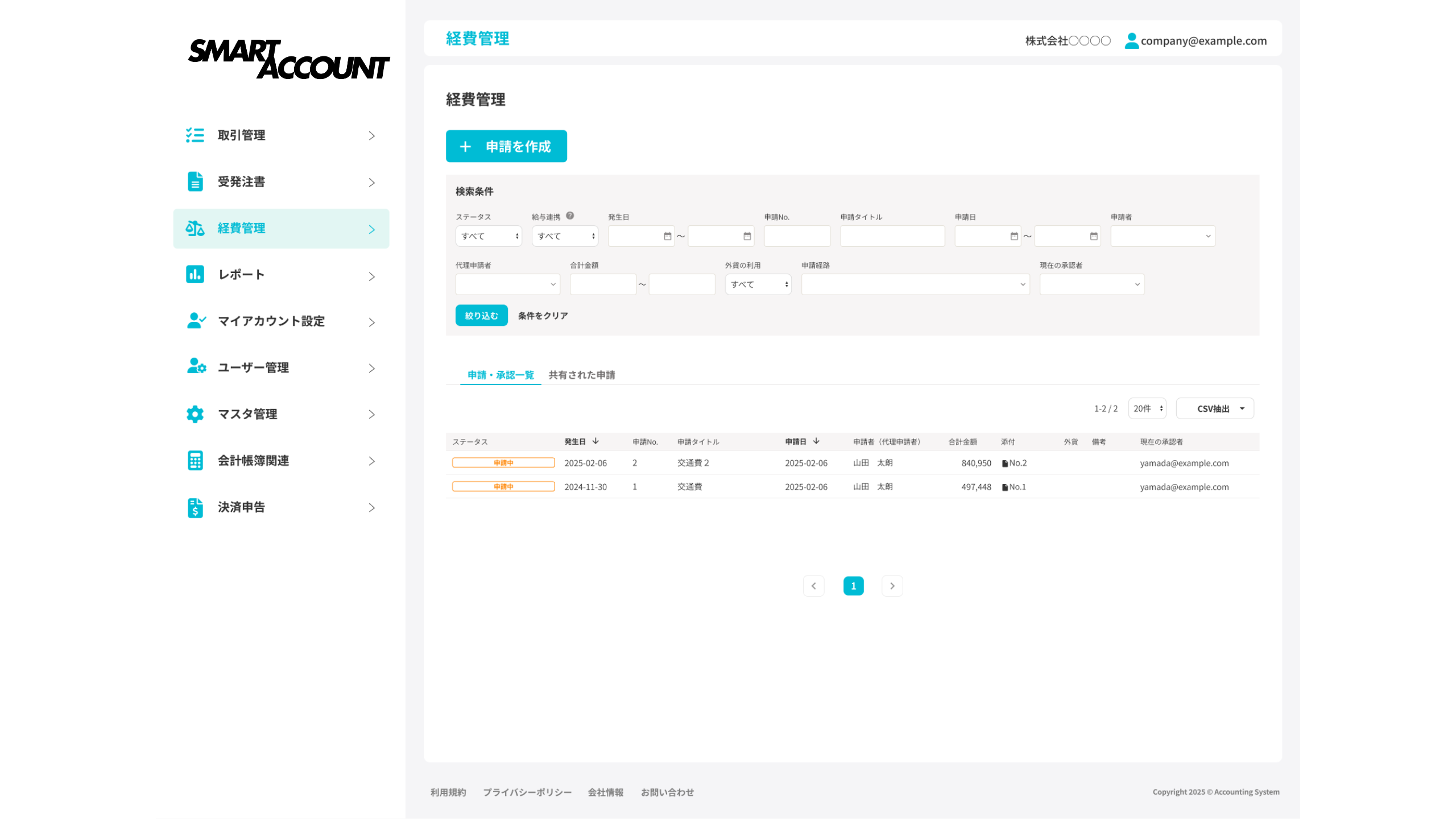Click the 条件をクリア link
This screenshot has width=1456, height=819.
pos(543,316)
